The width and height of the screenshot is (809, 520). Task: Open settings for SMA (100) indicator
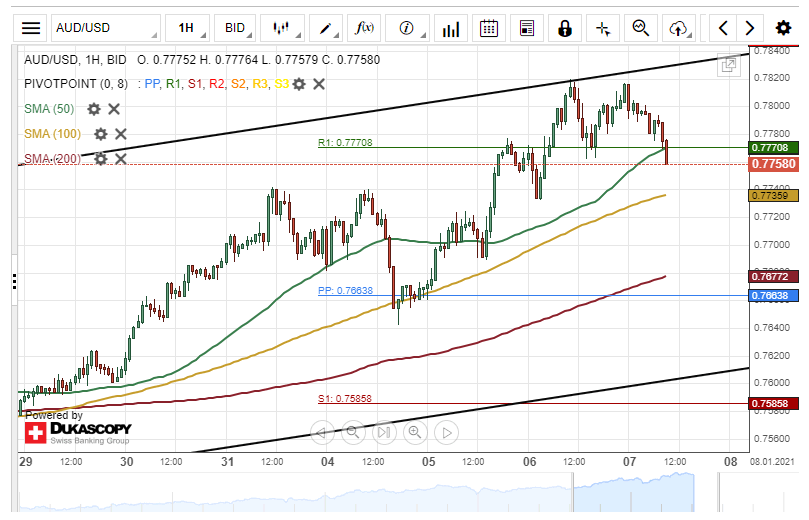tap(100, 134)
